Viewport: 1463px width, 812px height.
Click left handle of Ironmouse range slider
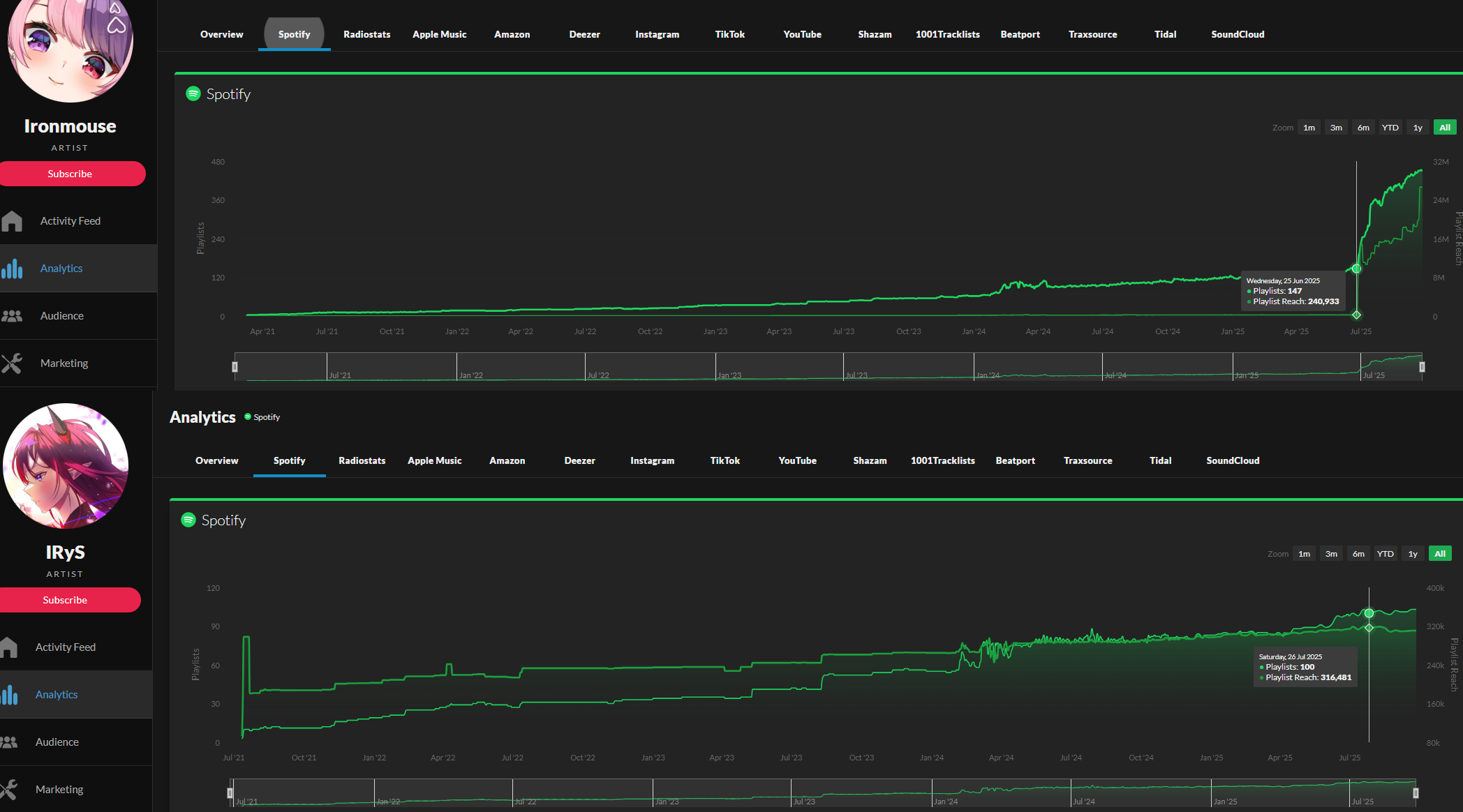235,367
